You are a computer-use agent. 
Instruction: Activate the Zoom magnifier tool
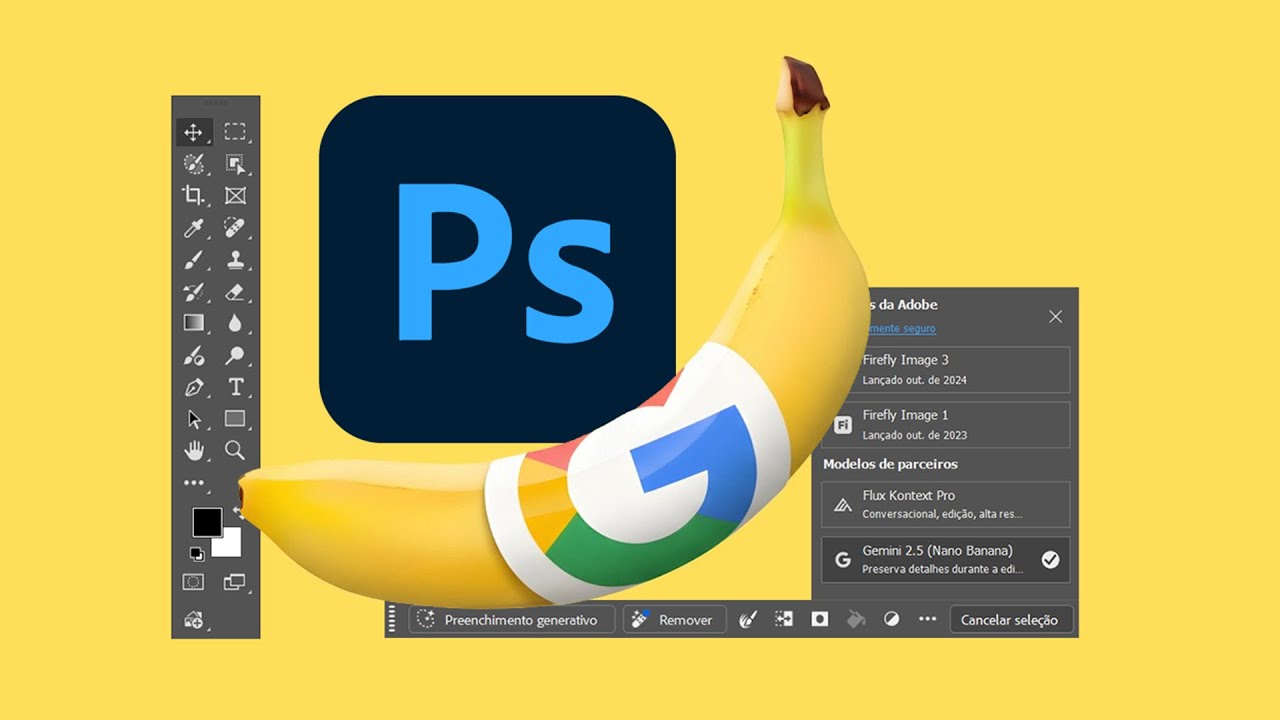point(235,451)
